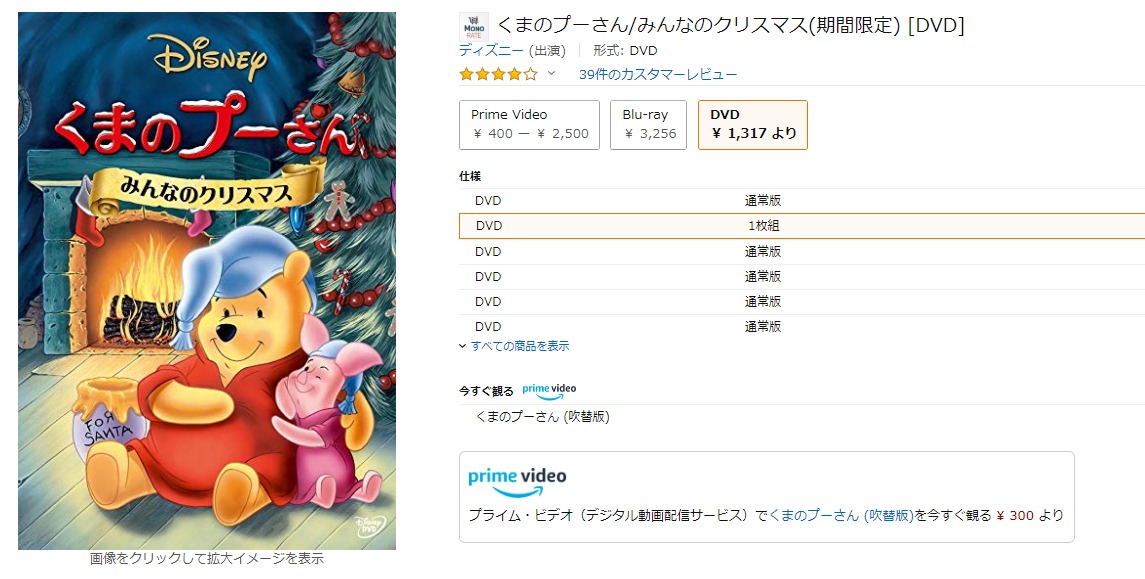Open the くまのプーさん (吹替版) blue link
Image resolution: width=1145 pixels, height=579 pixels.
[841, 516]
